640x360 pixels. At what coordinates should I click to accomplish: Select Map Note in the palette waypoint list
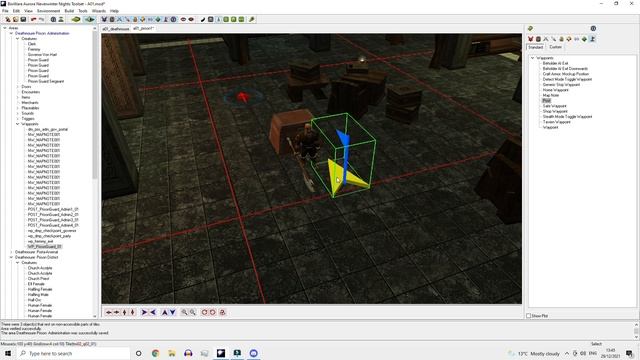pyautogui.click(x=551, y=95)
